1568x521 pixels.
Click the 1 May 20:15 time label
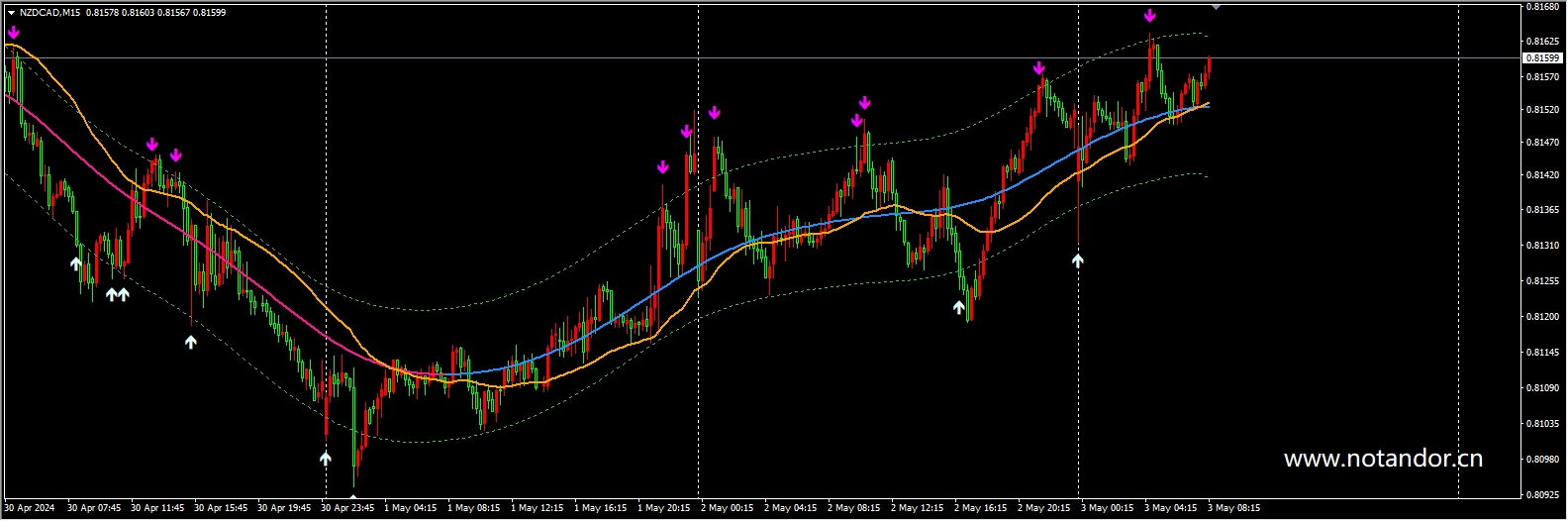(x=663, y=508)
